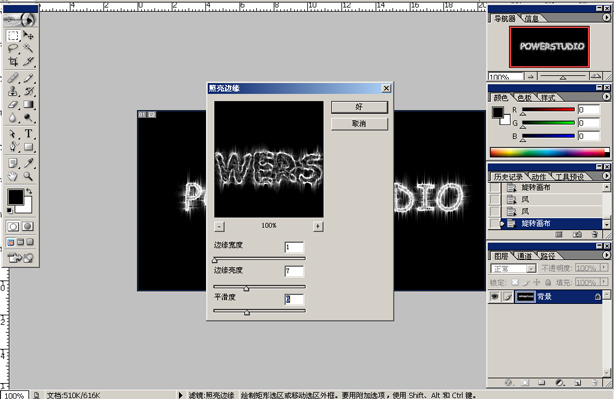
Task: Confirm filter with the 好 button
Action: [359, 107]
